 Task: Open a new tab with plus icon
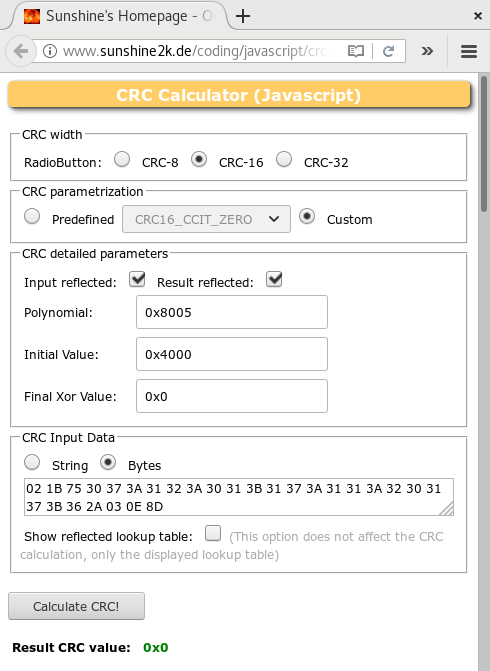point(243,16)
